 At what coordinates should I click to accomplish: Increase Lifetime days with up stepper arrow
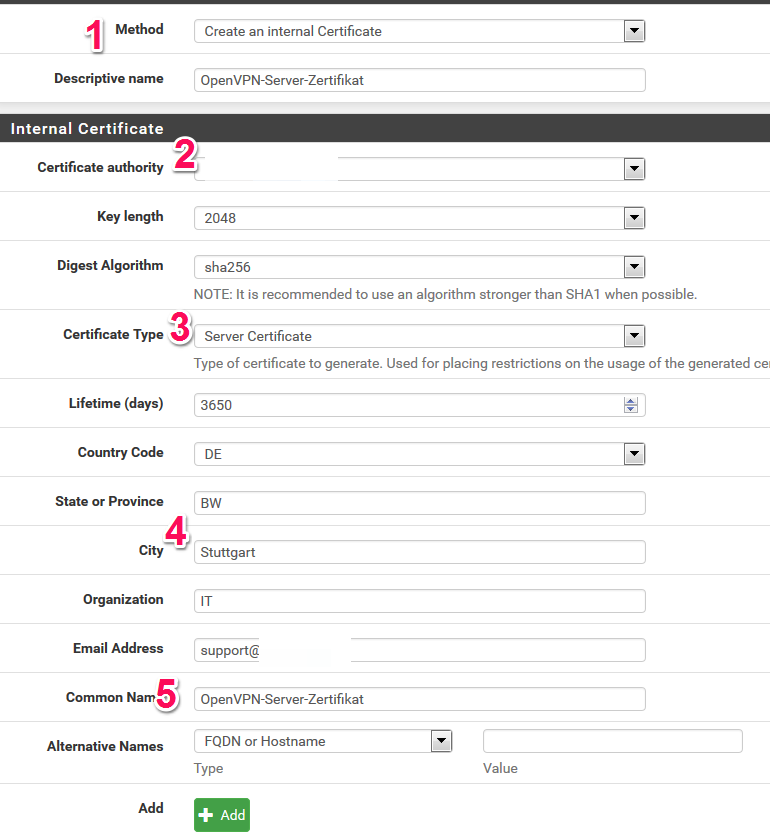631,401
